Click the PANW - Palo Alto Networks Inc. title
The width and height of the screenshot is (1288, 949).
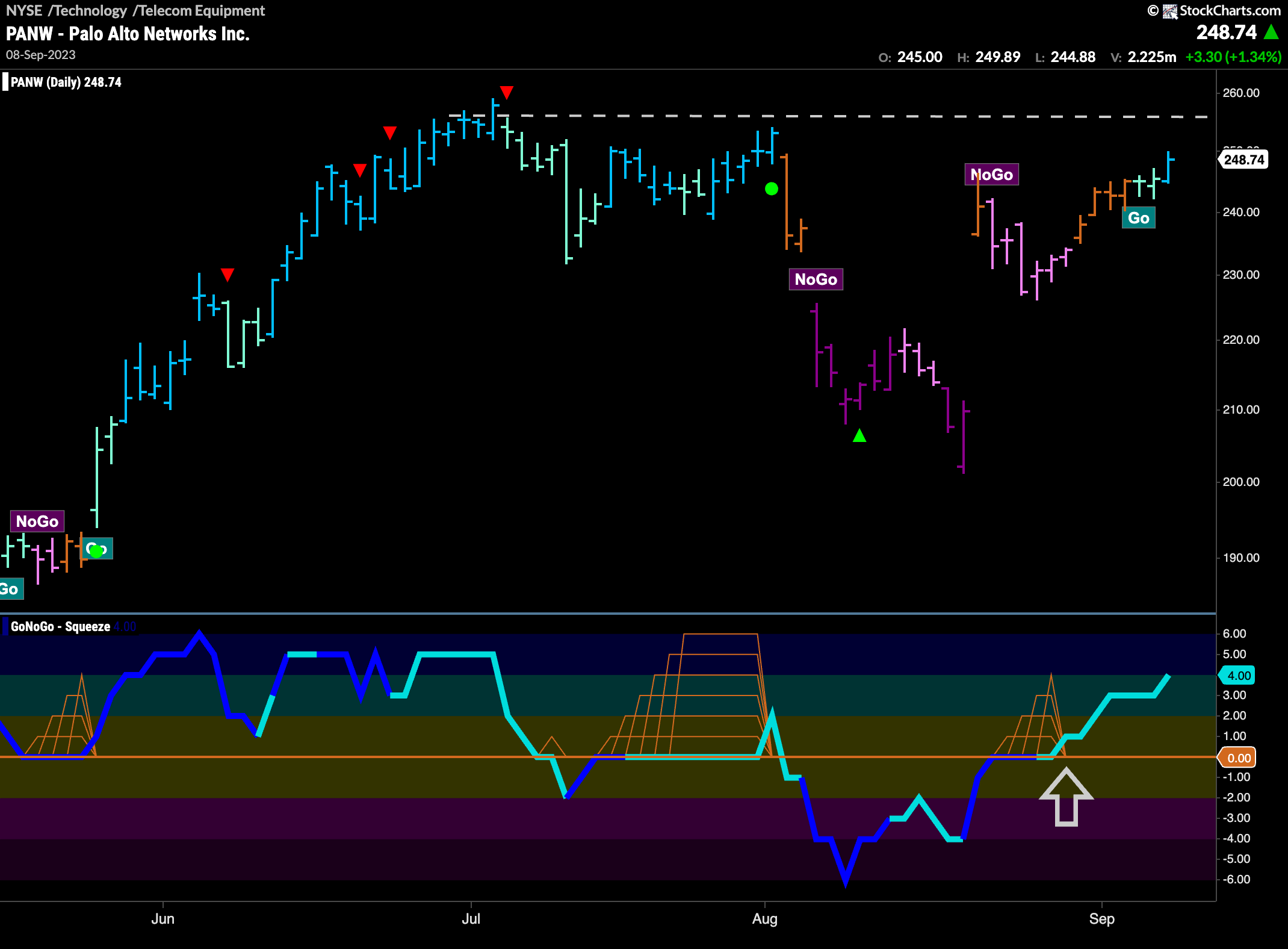point(128,34)
